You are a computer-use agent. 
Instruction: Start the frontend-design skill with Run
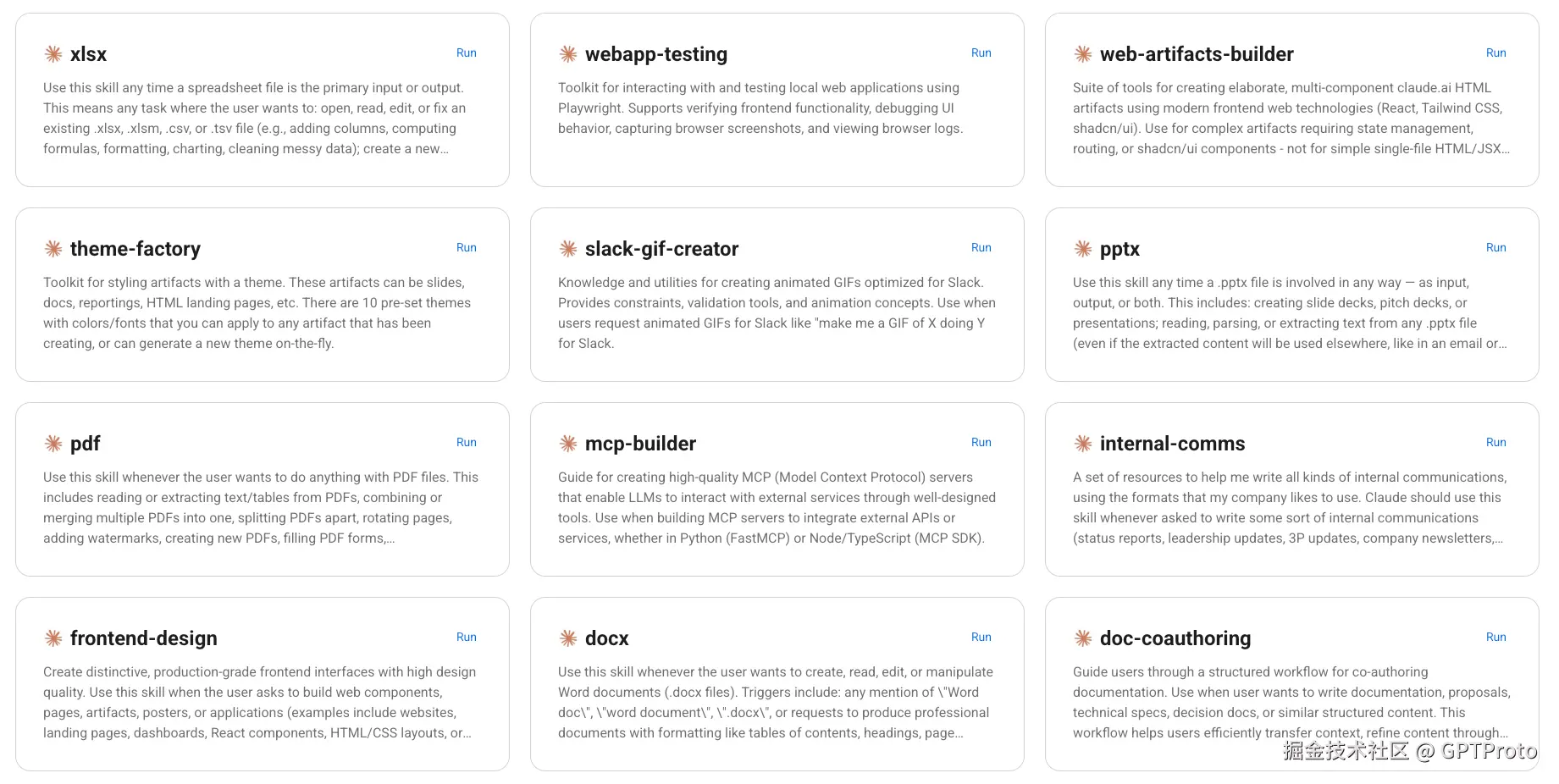466,637
